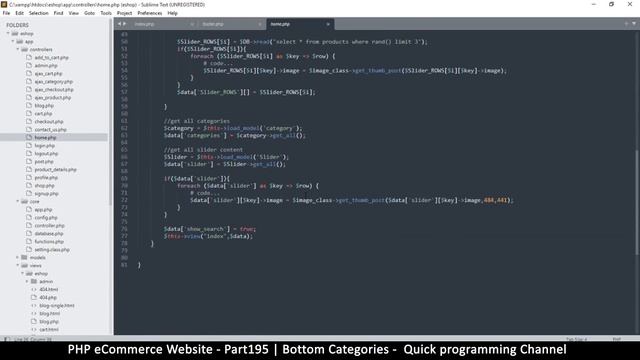Open the tab list dropdown arrow

pos(634,24)
